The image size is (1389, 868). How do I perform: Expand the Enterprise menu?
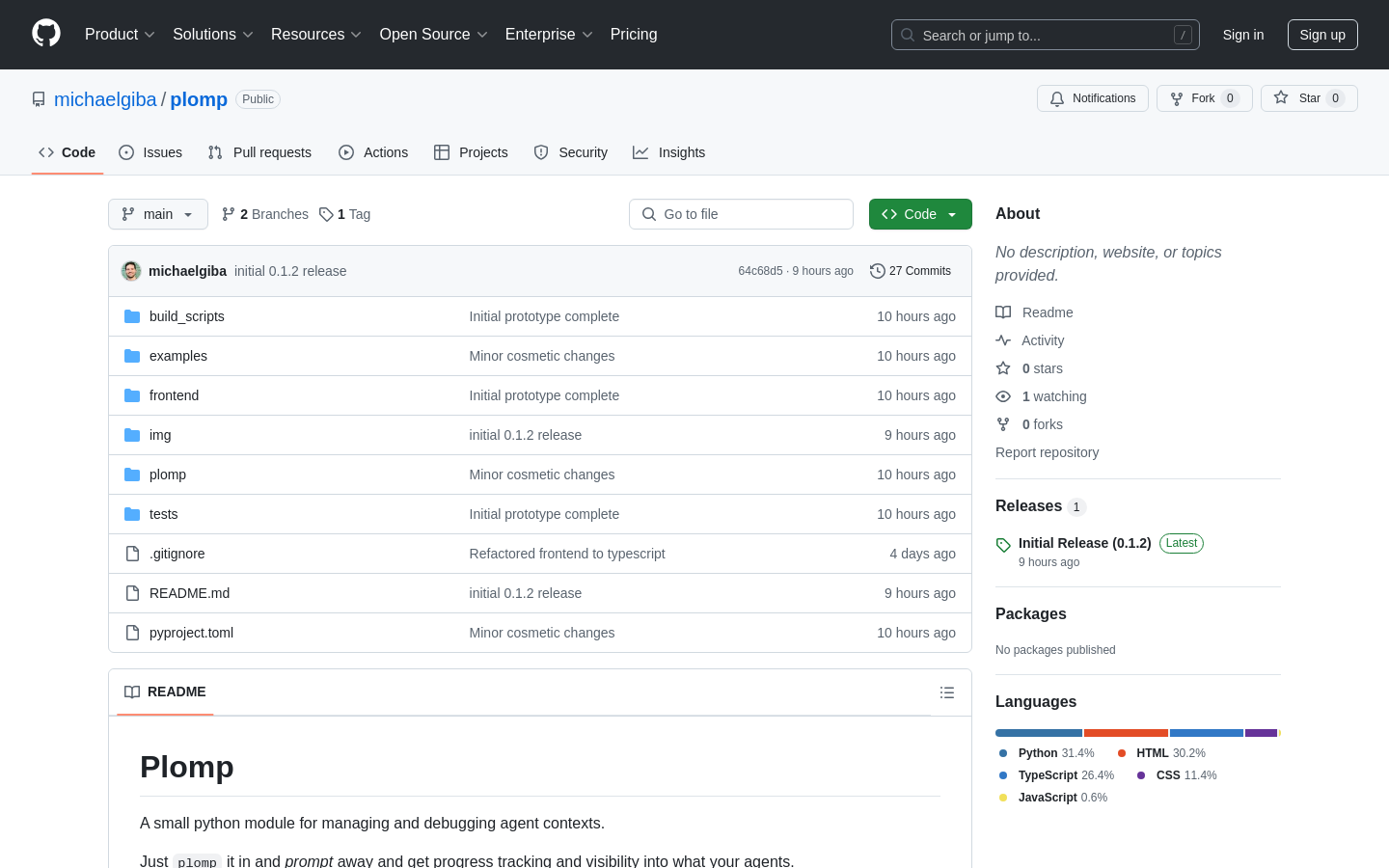[549, 35]
